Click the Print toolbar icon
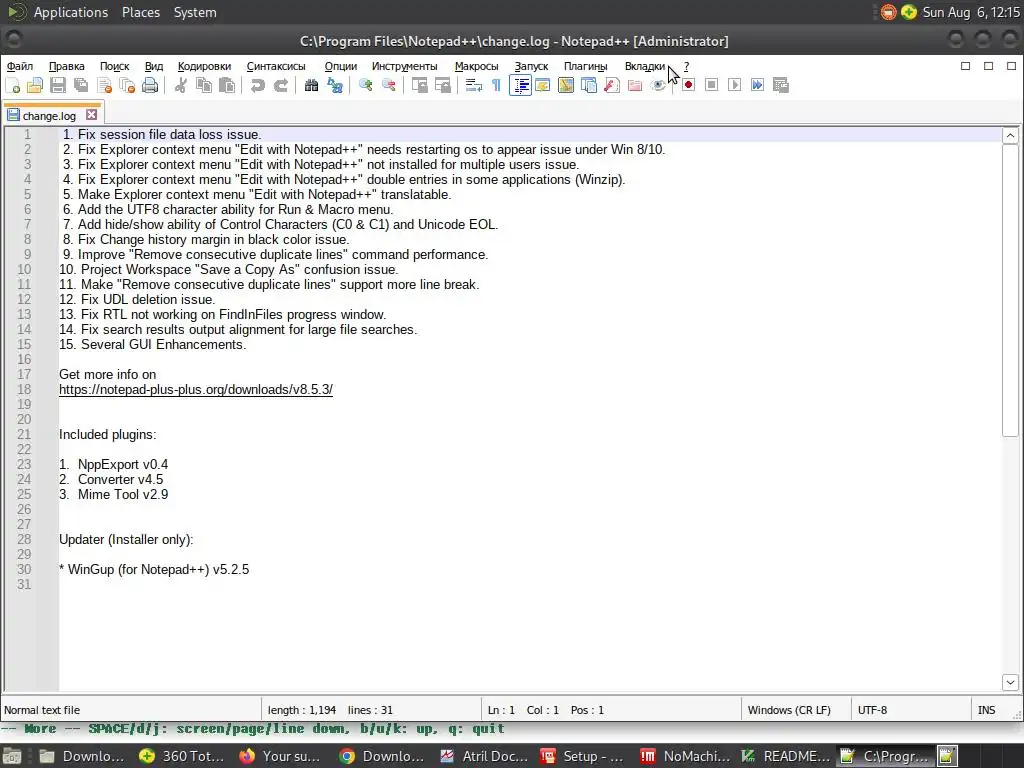The height and width of the screenshot is (768, 1024). (150, 85)
